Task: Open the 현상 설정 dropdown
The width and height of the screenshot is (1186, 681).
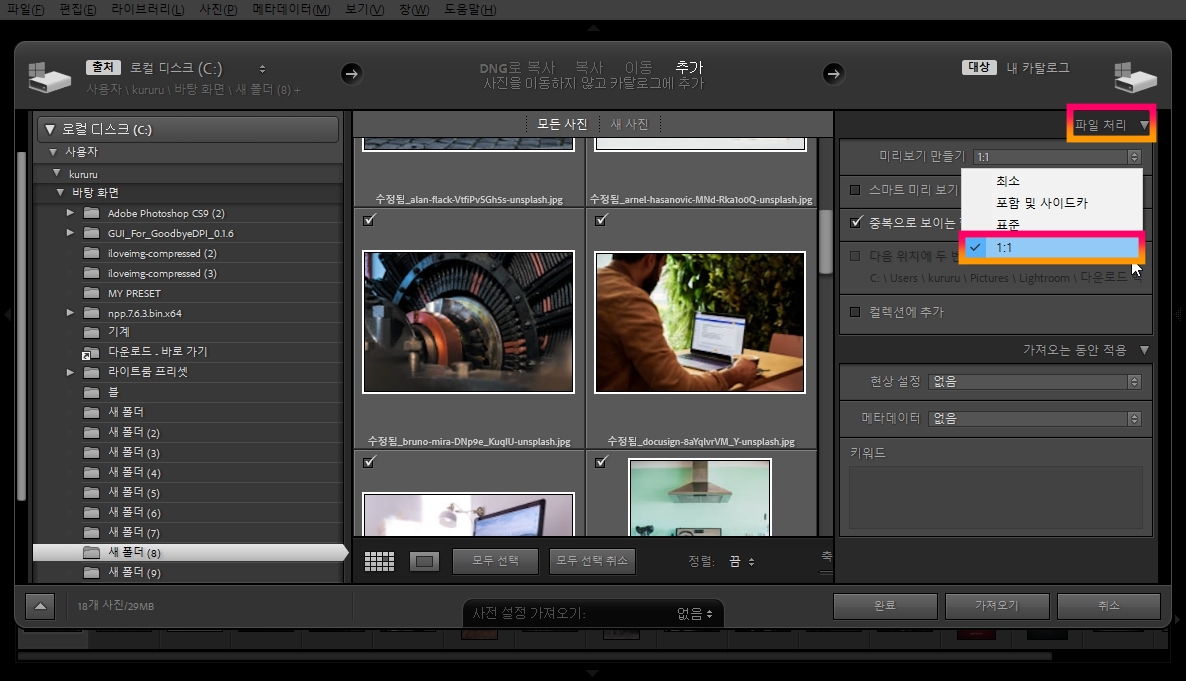Action: pos(1035,381)
